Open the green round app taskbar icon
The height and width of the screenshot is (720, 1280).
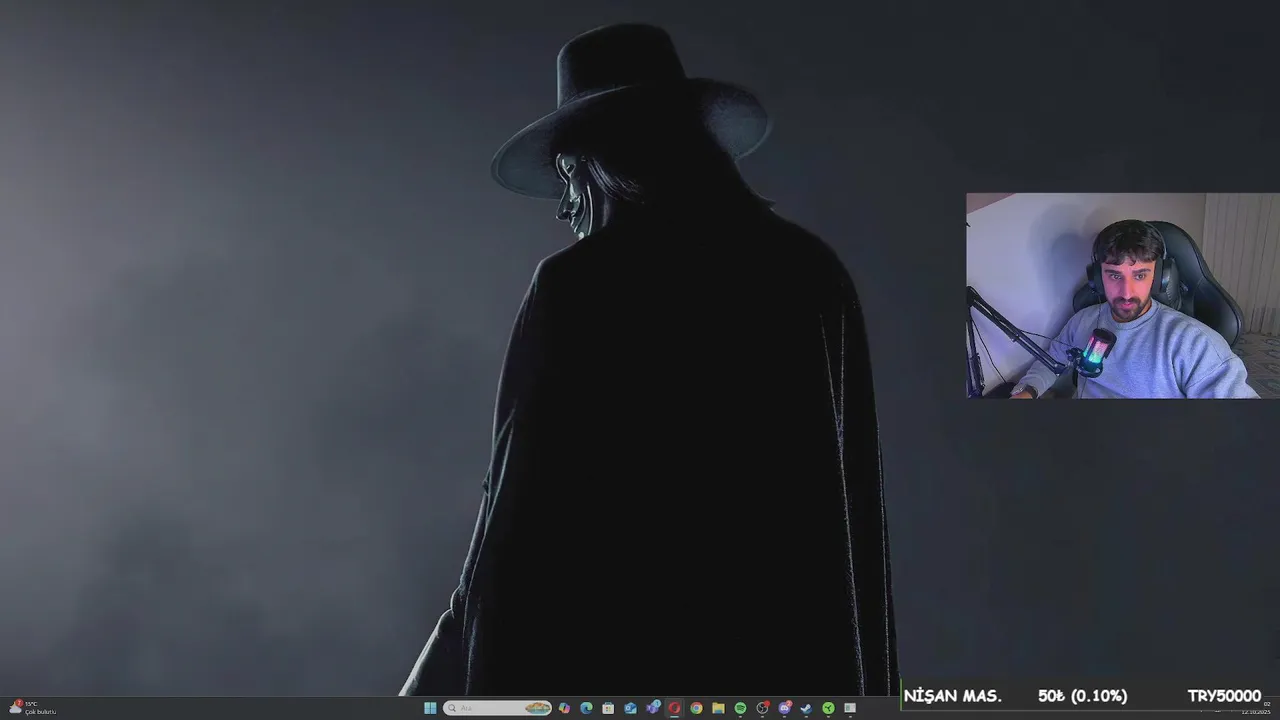click(x=828, y=708)
